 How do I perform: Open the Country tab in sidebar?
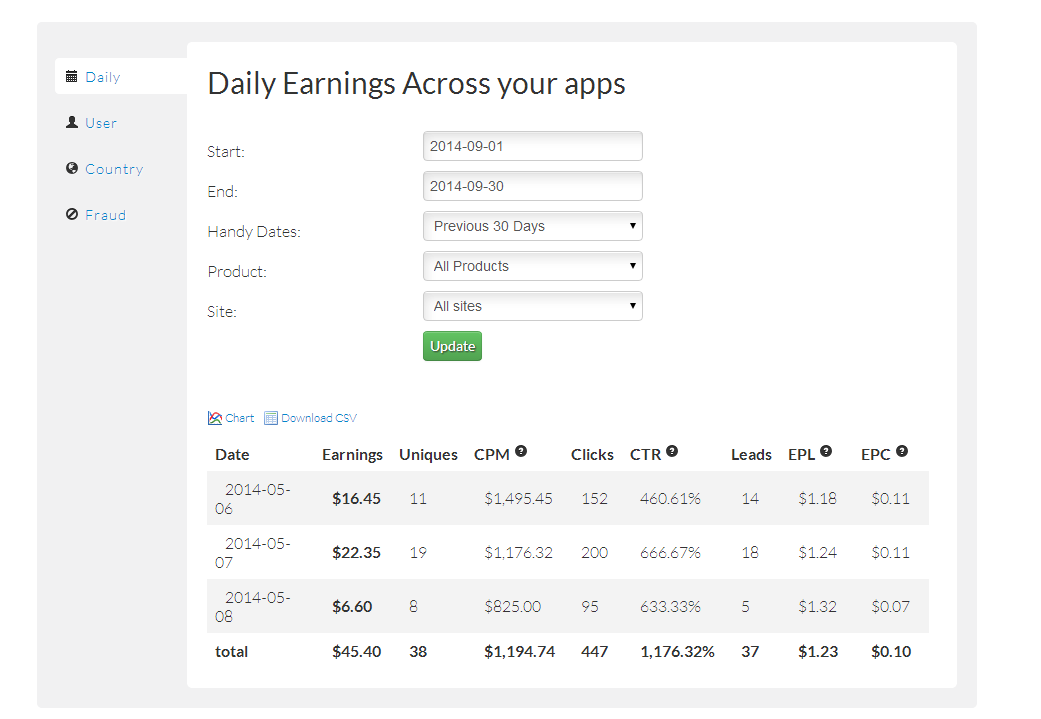[x=114, y=169]
